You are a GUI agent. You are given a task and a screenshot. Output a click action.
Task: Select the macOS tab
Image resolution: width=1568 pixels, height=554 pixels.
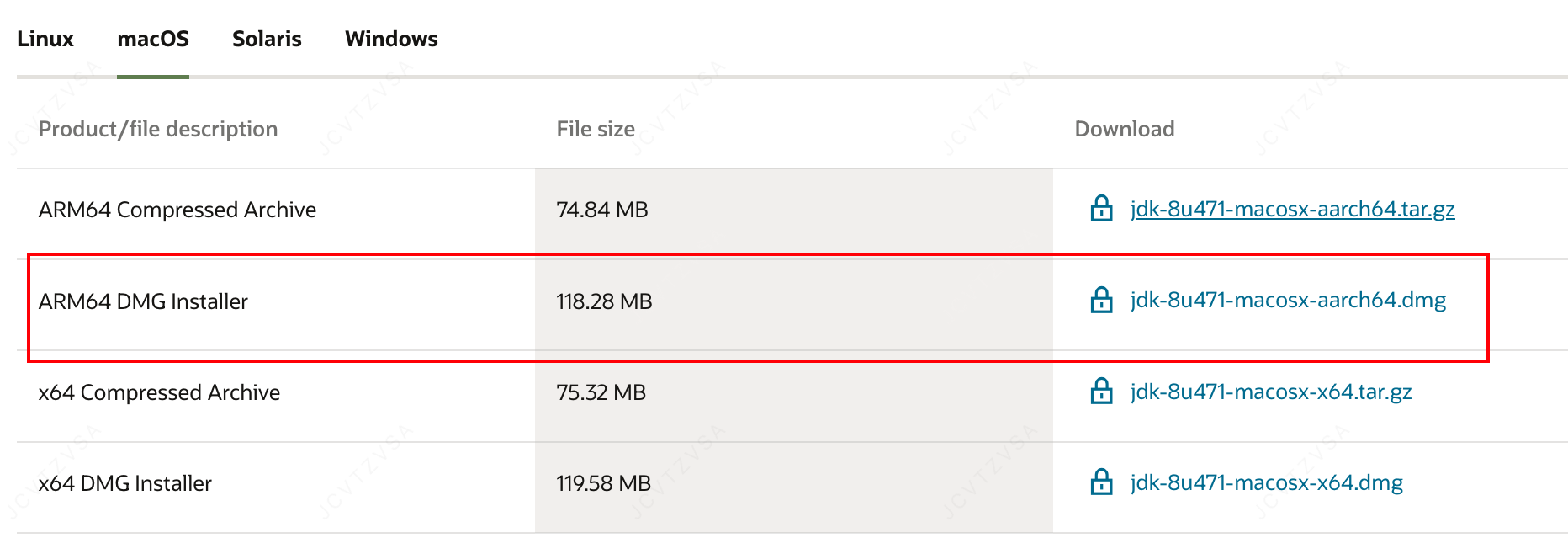(x=153, y=39)
